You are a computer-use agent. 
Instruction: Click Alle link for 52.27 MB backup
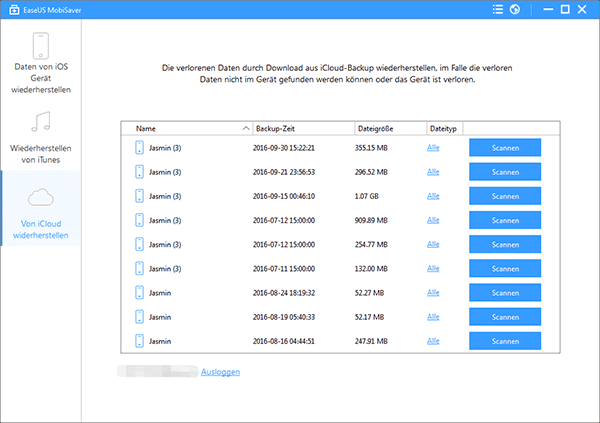(433, 292)
